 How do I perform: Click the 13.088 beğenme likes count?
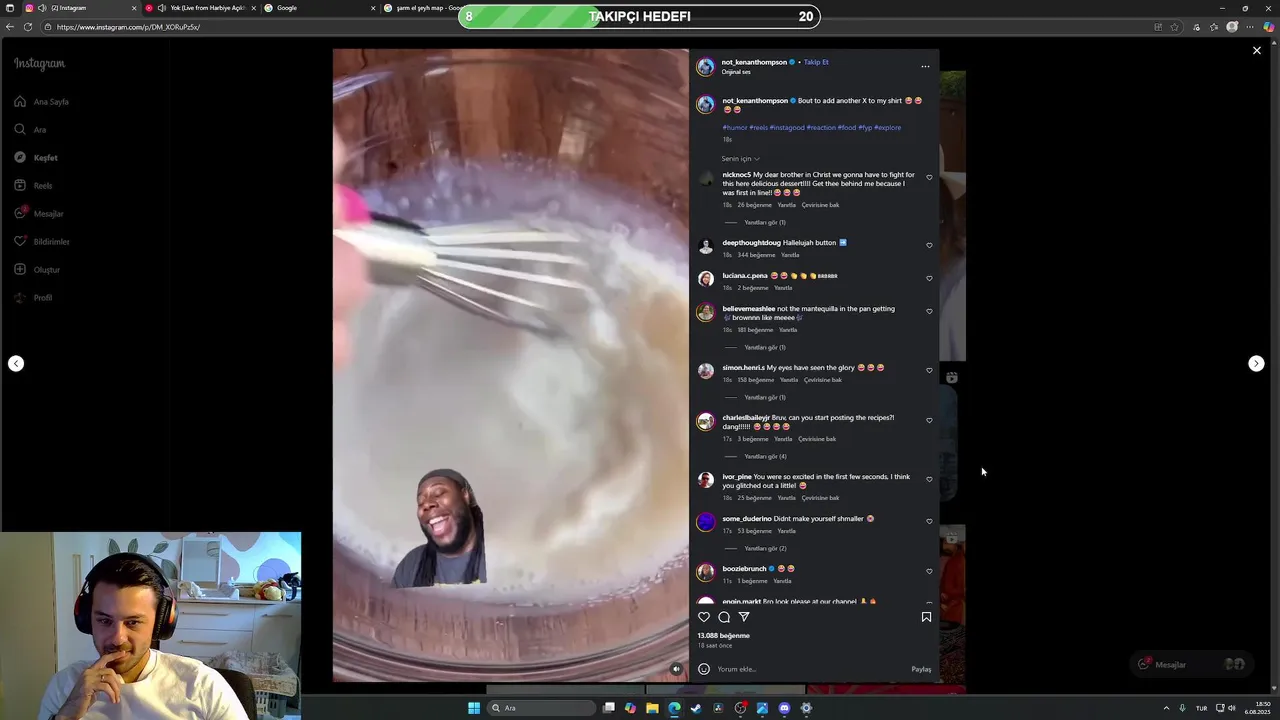(x=723, y=636)
